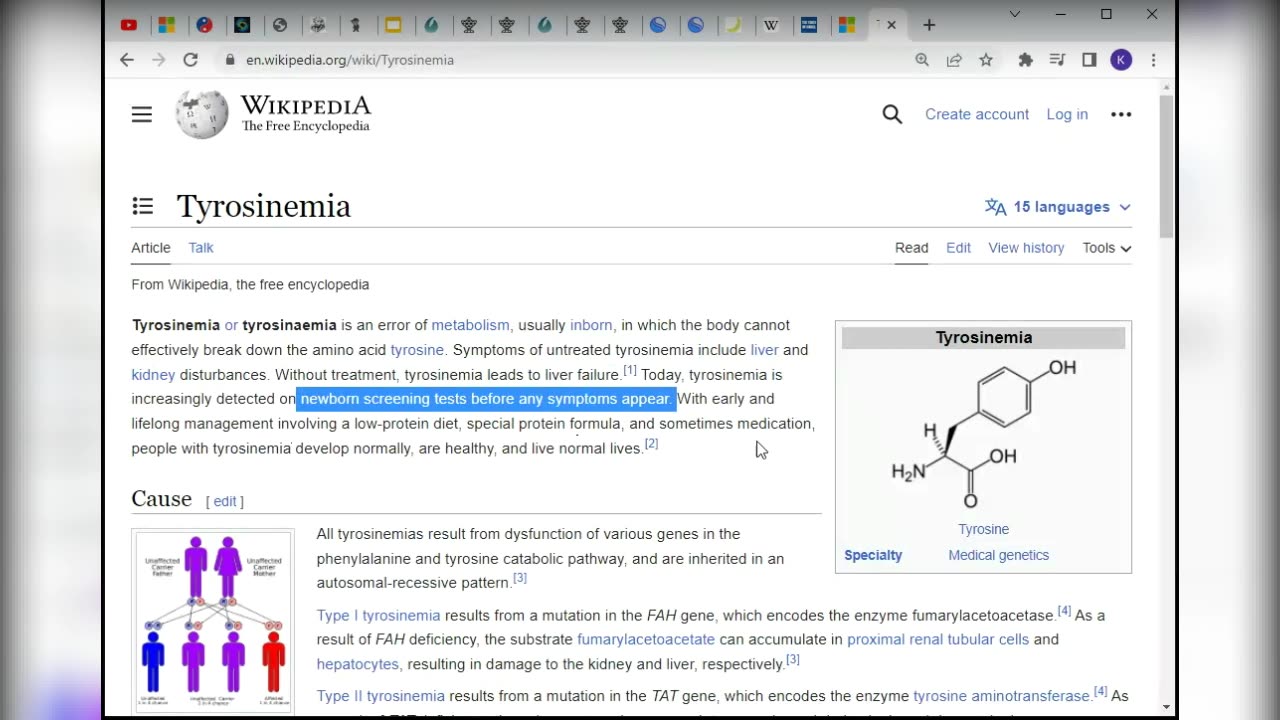The width and height of the screenshot is (1280, 720).
Task: Open the Chrome profile avatar K
Action: pos(1121,60)
